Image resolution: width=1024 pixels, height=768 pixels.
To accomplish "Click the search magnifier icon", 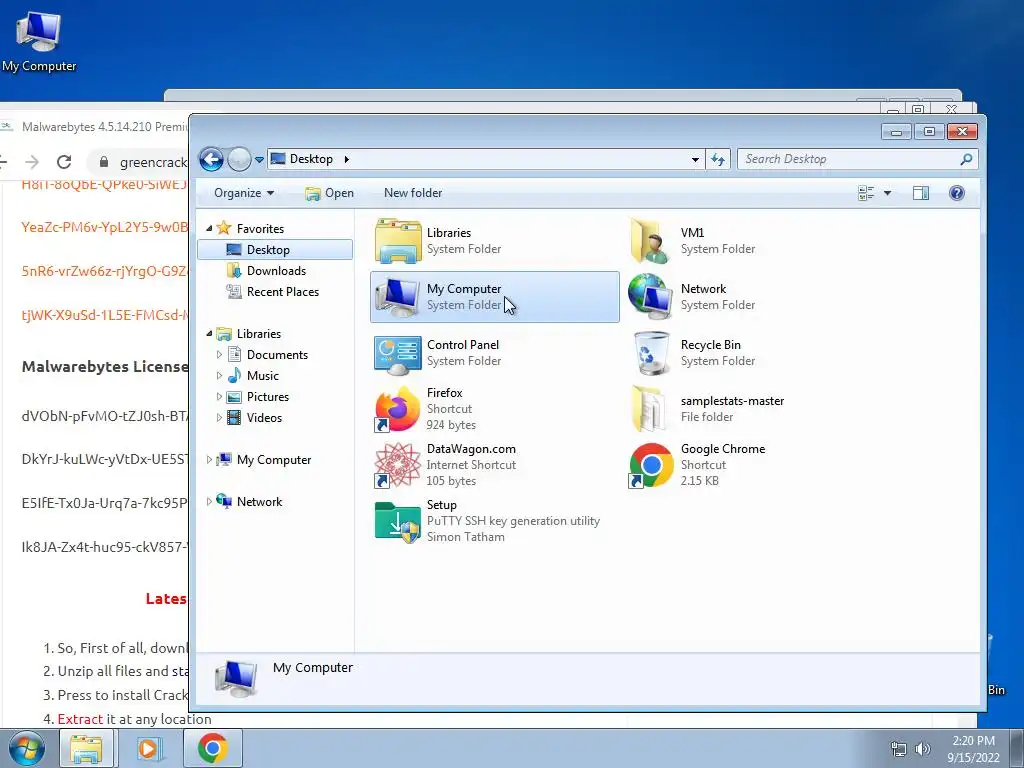I will 967,159.
